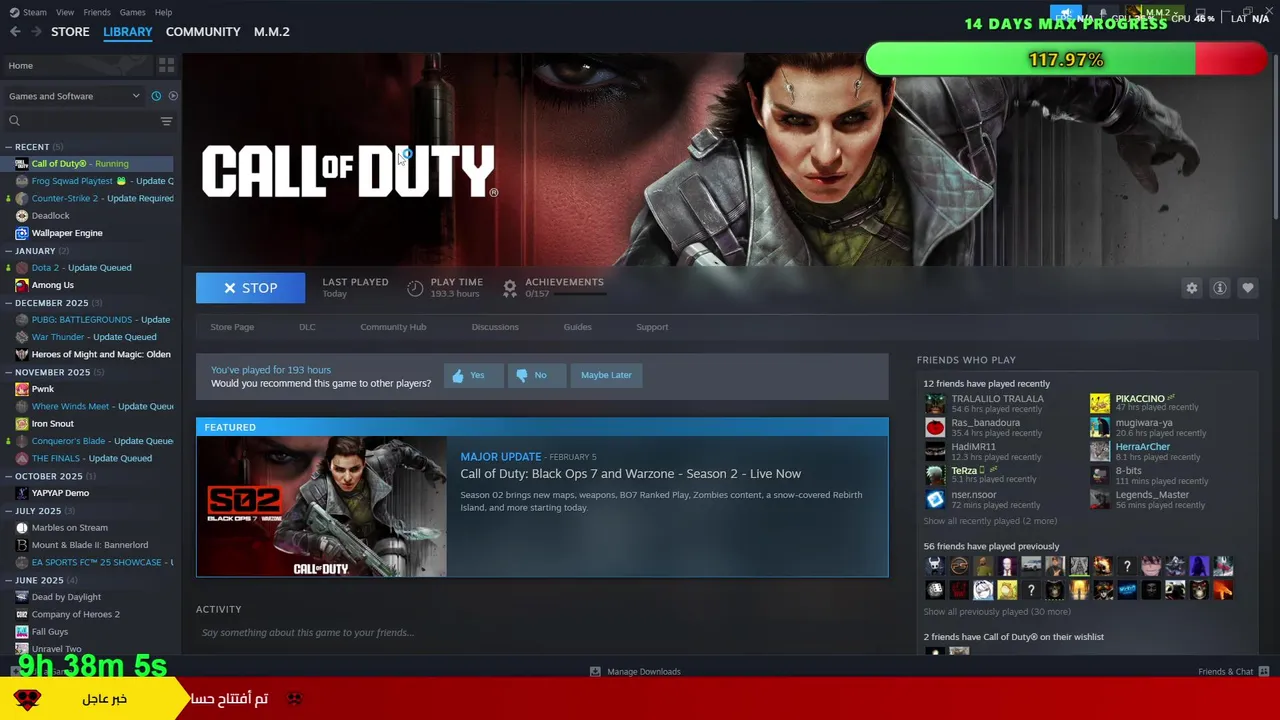This screenshot has height=720, width=1280.
Task: Click the achievements gear icon
Action: pyautogui.click(x=510, y=288)
